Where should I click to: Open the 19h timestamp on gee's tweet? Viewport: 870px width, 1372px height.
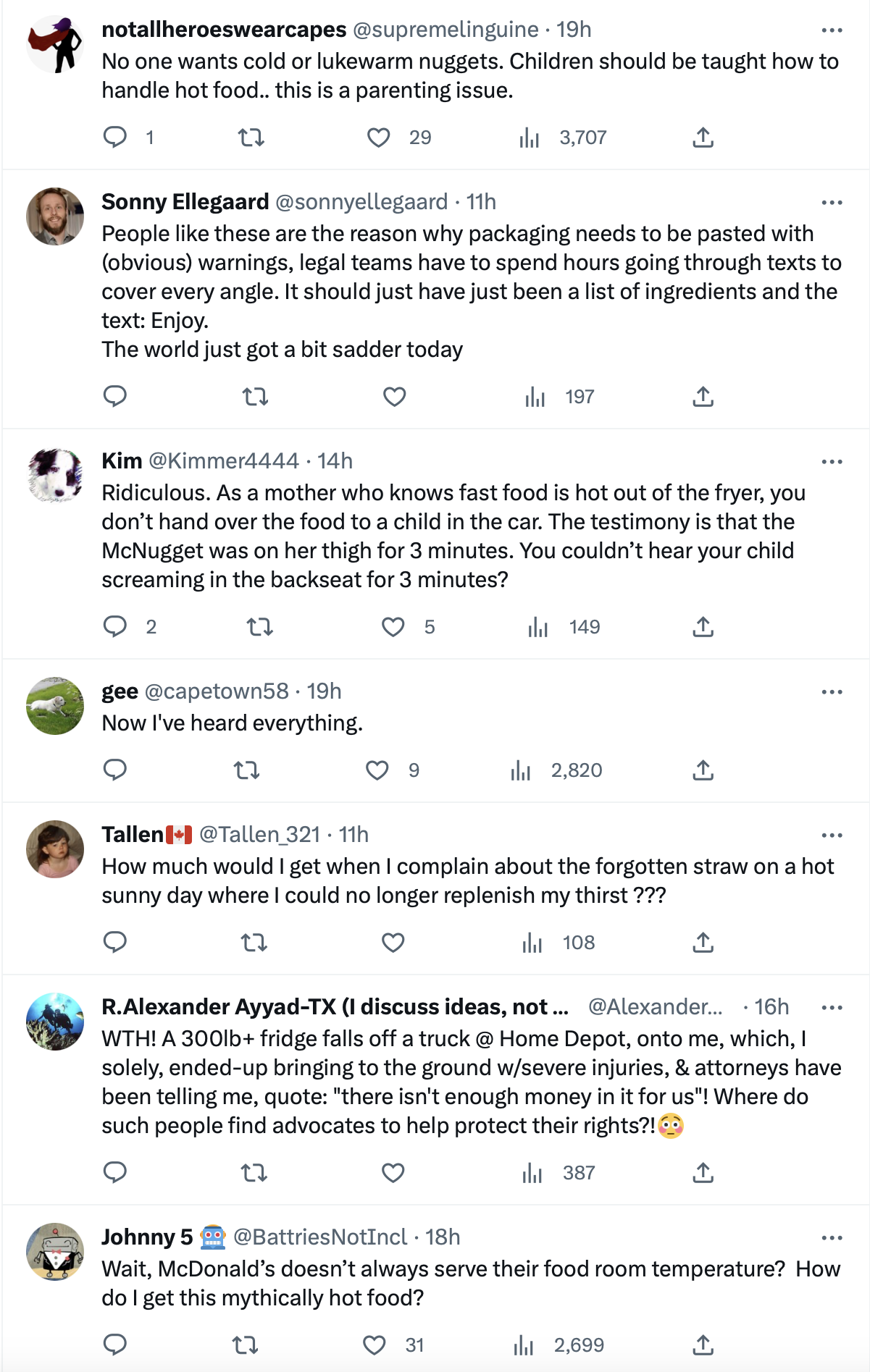(x=324, y=691)
